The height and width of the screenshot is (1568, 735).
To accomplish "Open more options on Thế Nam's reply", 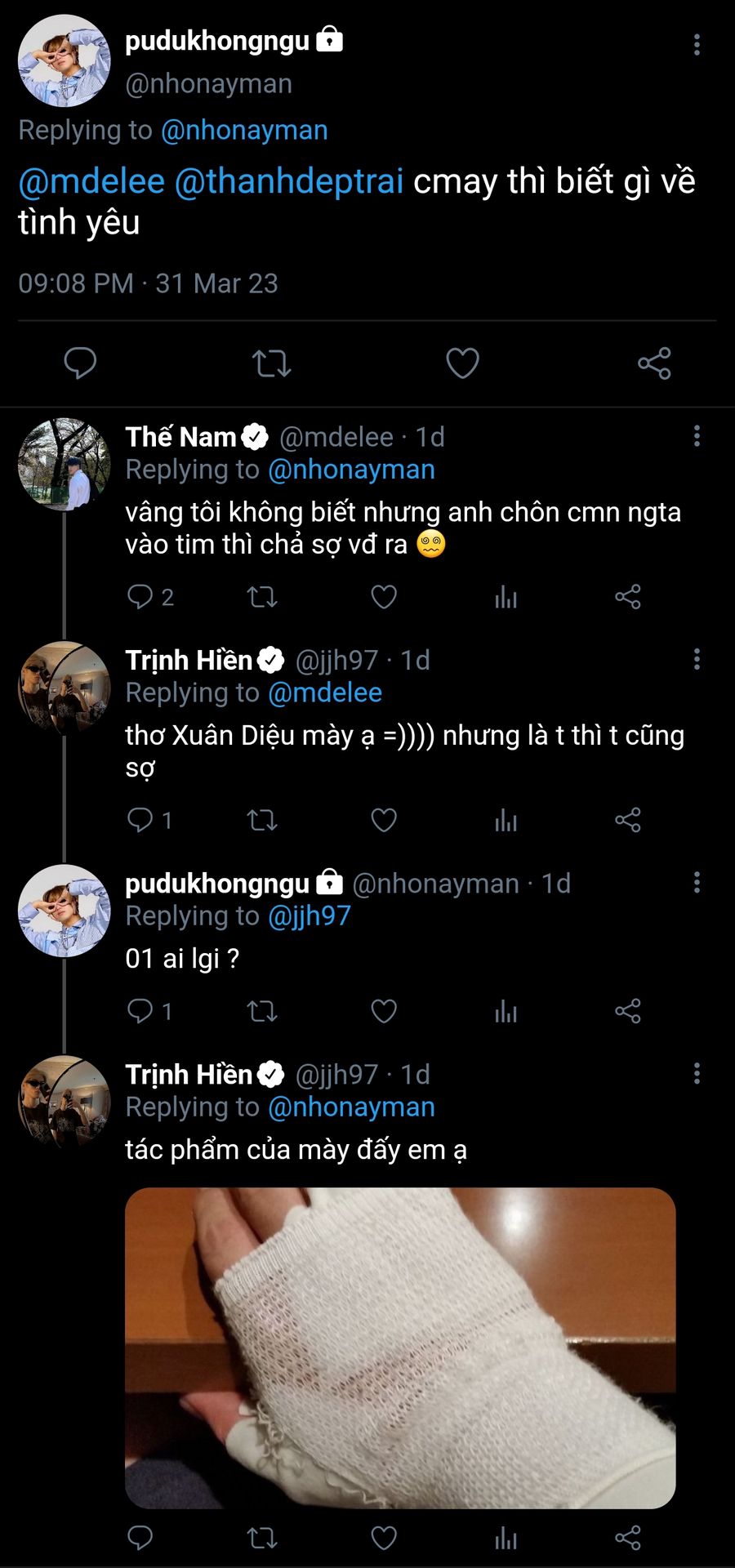I will (697, 436).
